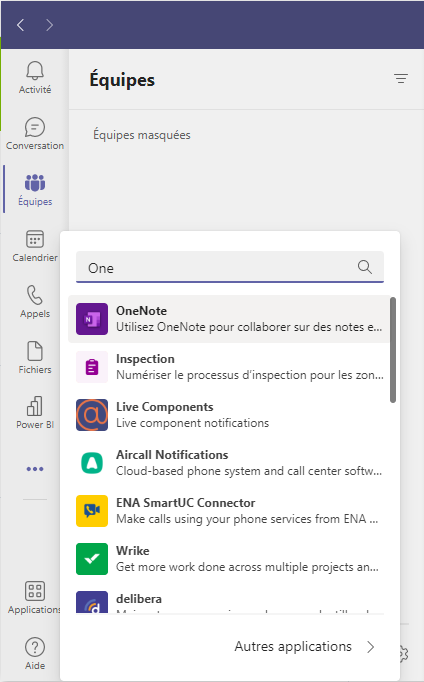Image resolution: width=424 pixels, height=682 pixels.
Task: Click the ENA SmartUC Connector icon
Action: point(92,511)
